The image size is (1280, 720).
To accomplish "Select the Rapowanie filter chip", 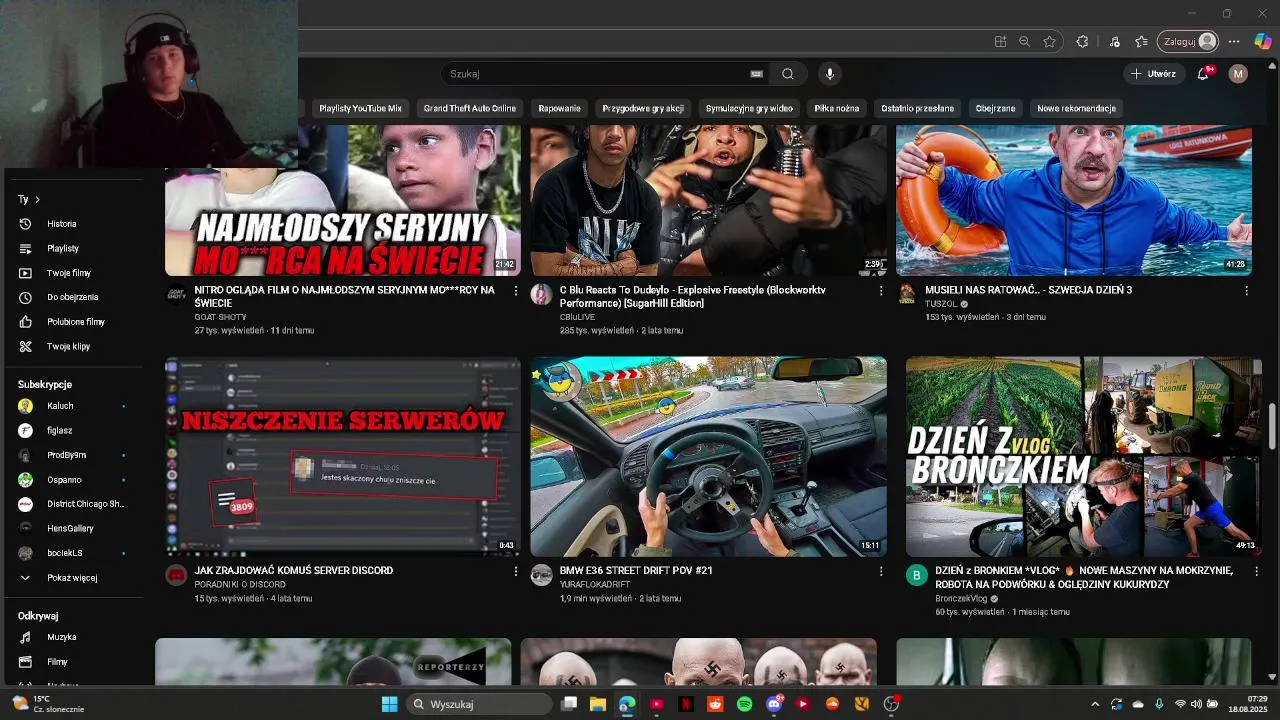I will click(559, 108).
